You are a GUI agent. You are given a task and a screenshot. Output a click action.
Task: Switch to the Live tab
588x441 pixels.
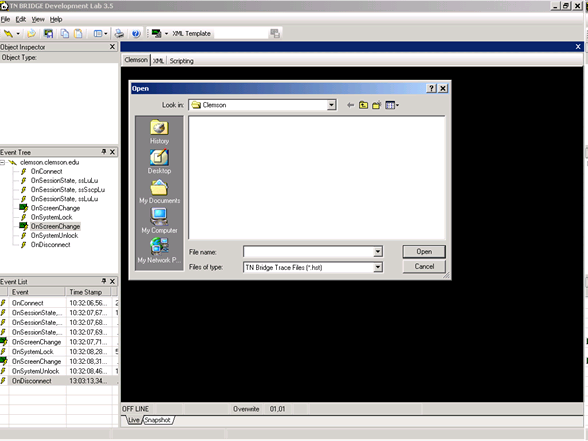tap(133, 420)
